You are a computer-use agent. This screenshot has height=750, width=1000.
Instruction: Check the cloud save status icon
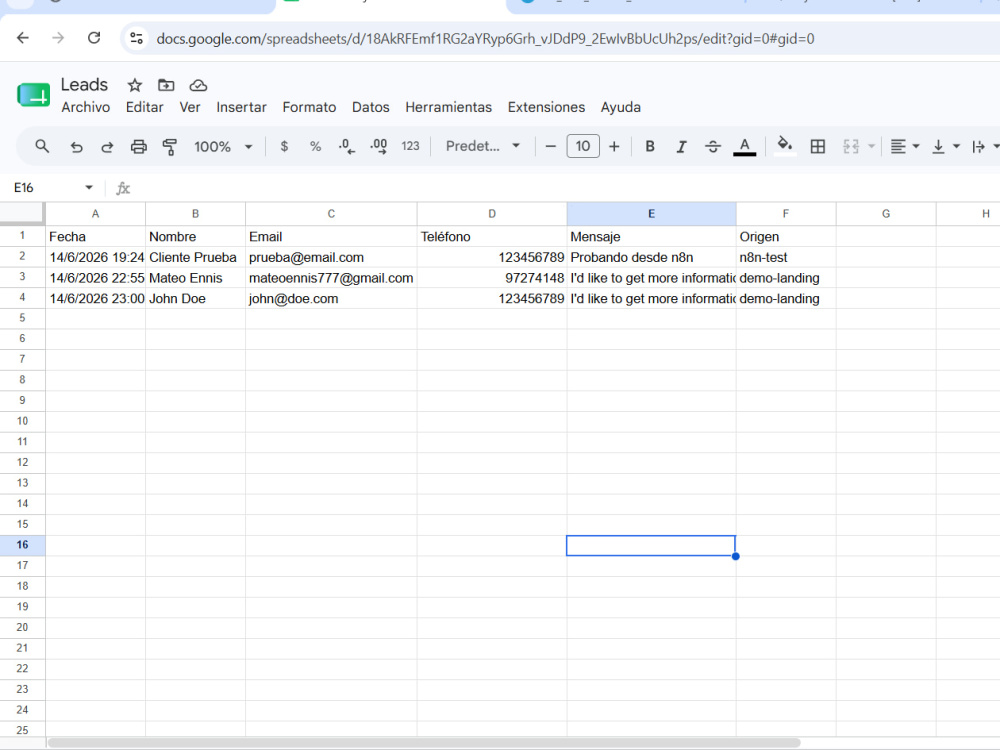coord(198,85)
